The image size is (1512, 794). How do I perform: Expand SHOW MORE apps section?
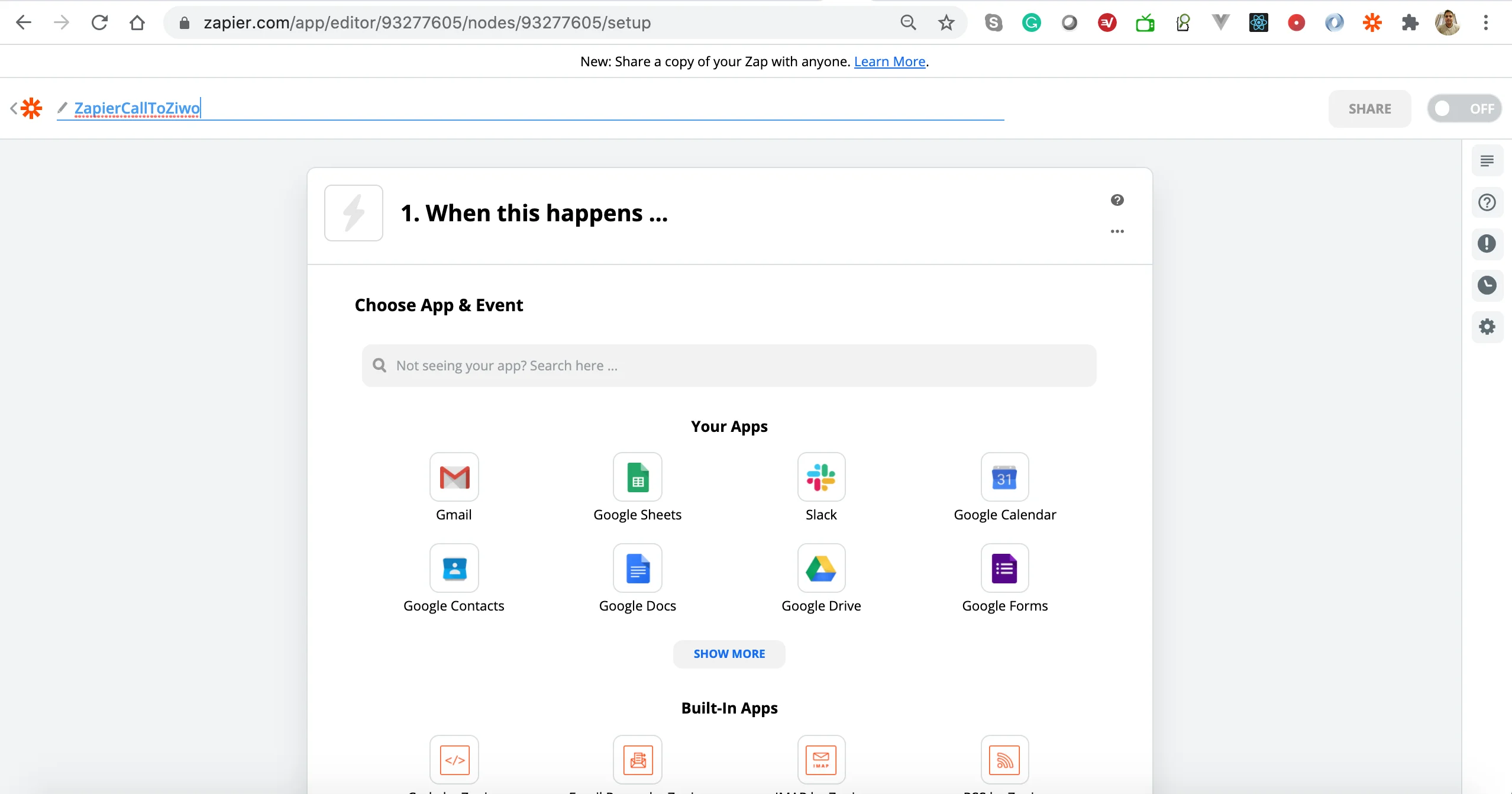pos(729,653)
